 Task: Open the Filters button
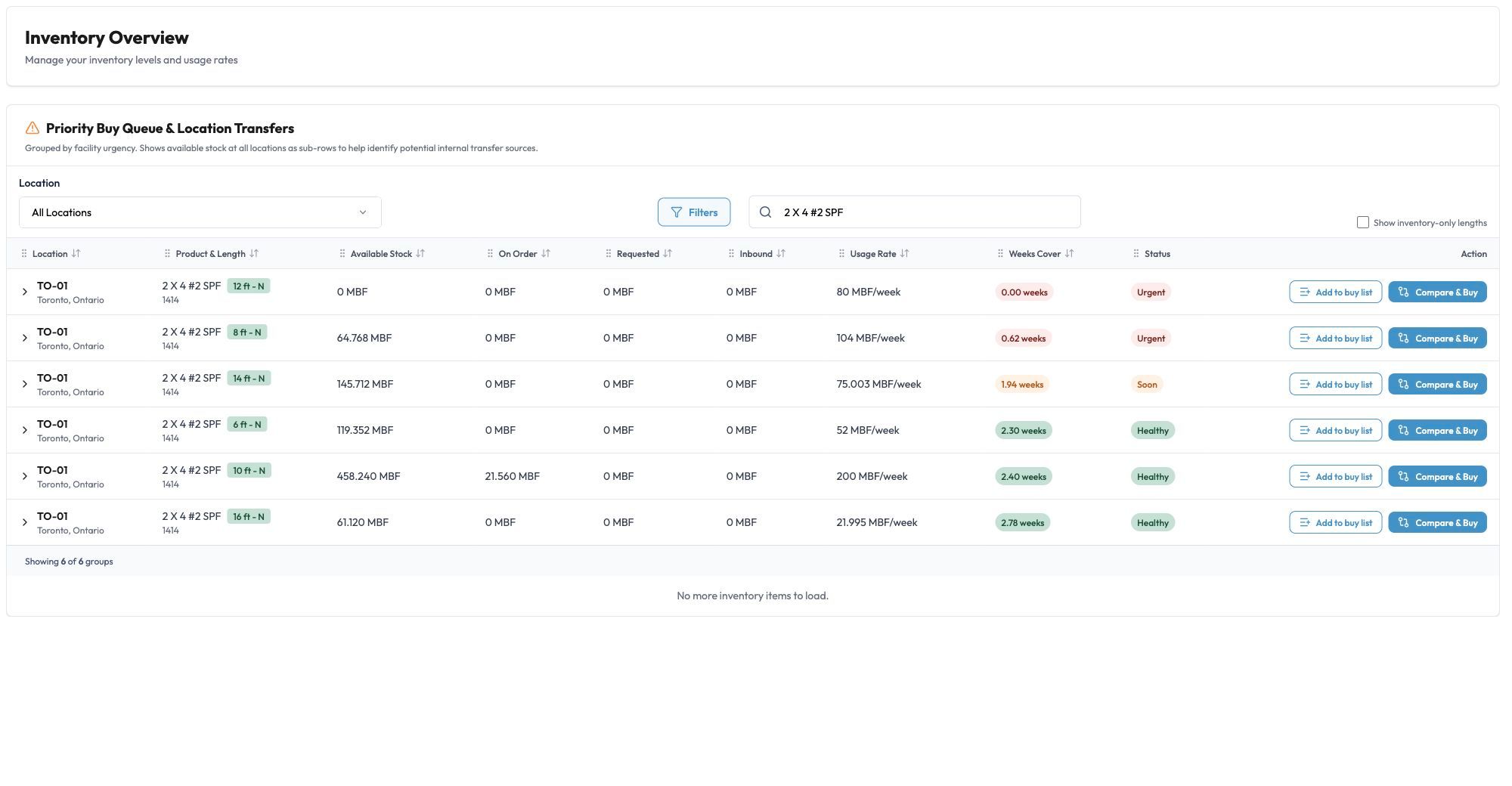pos(694,212)
